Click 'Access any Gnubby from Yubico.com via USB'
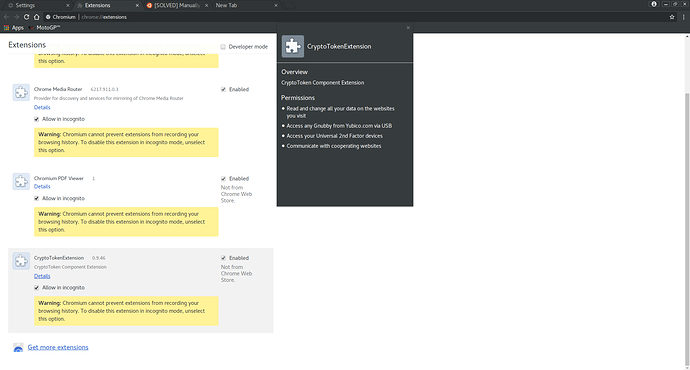690x370 pixels. point(339,126)
